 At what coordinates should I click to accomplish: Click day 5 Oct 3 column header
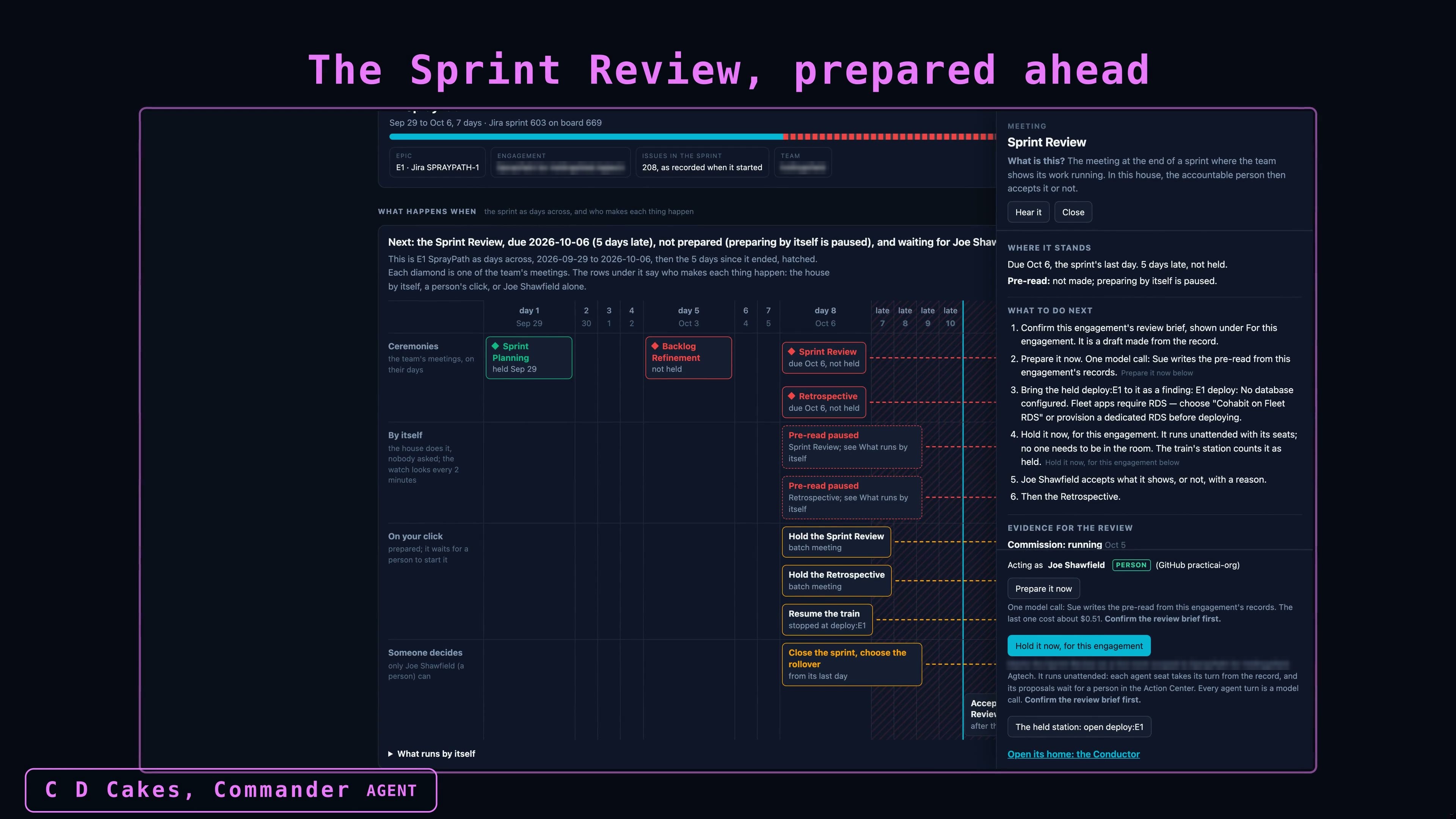[689, 317]
